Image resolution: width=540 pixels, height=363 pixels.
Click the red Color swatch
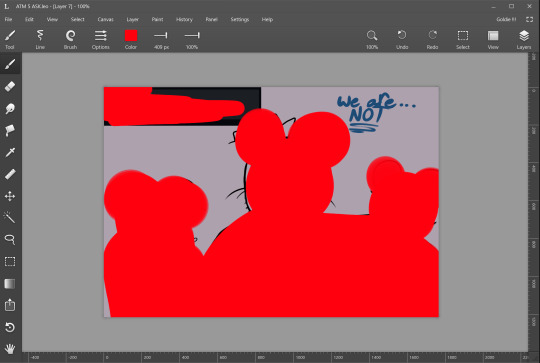131,35
